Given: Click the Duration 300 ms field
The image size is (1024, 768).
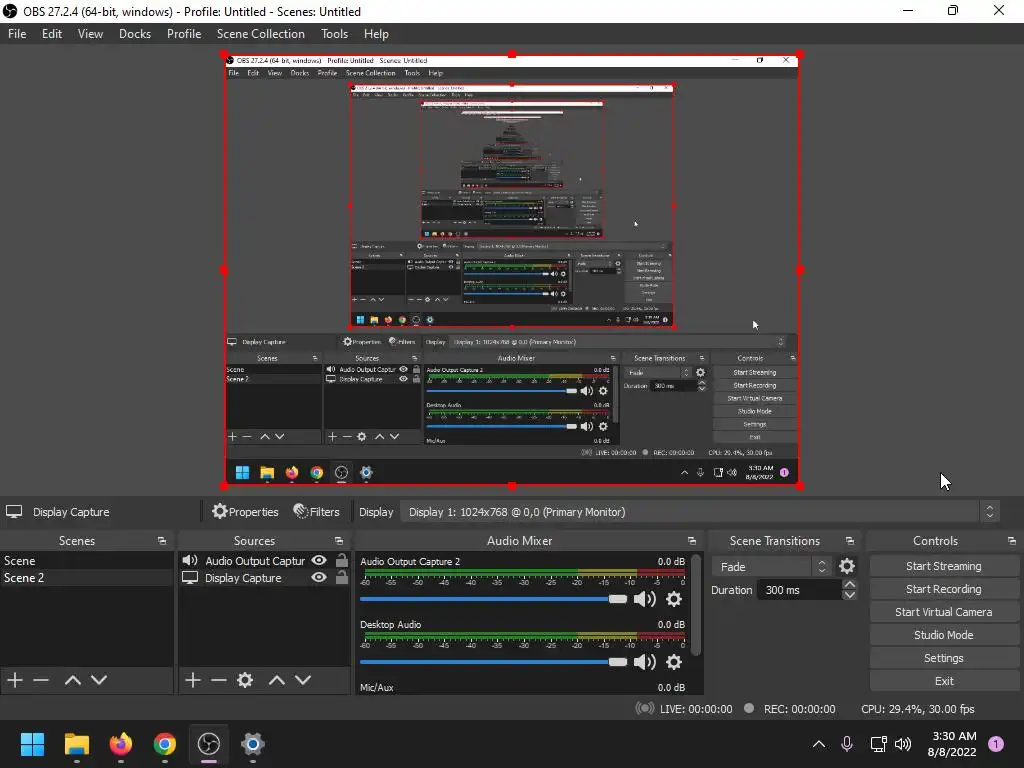Looking at the screenshot, I should pos(800,590).
